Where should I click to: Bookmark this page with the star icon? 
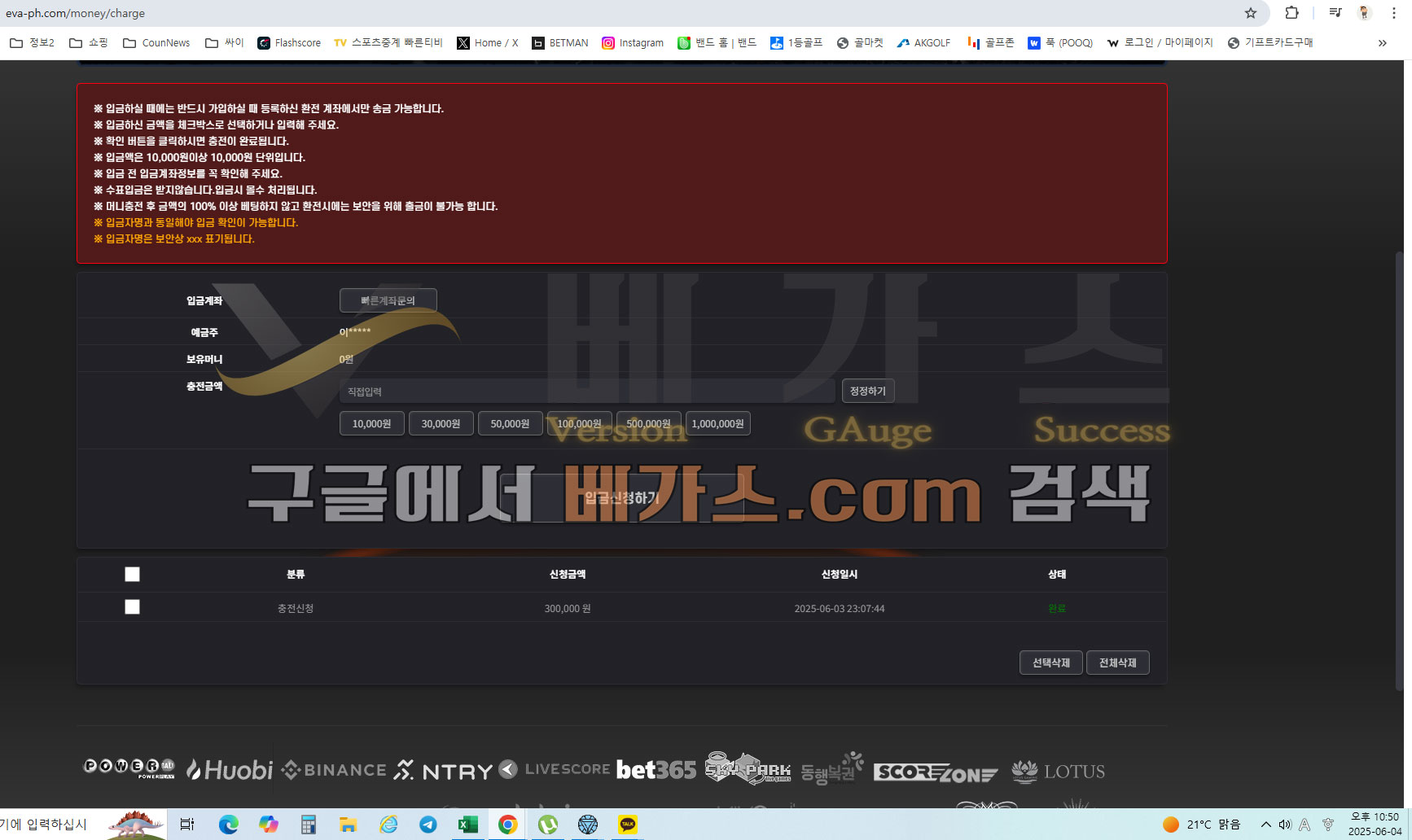[x=1251, y=13]
